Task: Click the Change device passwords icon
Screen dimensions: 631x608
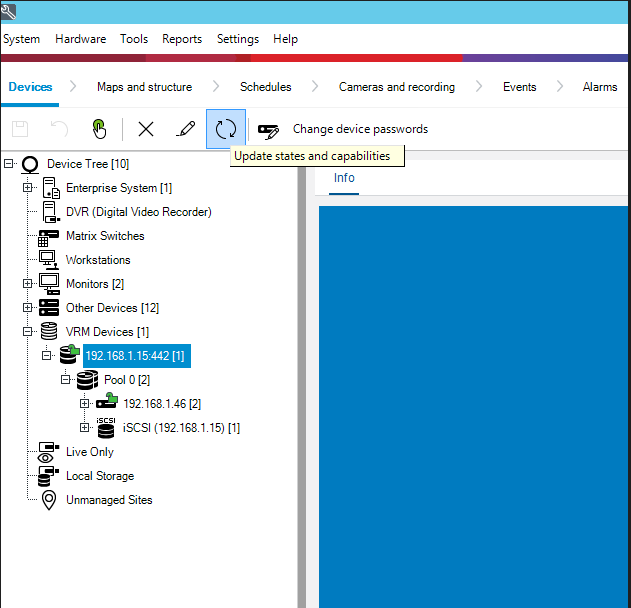Action: click(x=268, y=130)
